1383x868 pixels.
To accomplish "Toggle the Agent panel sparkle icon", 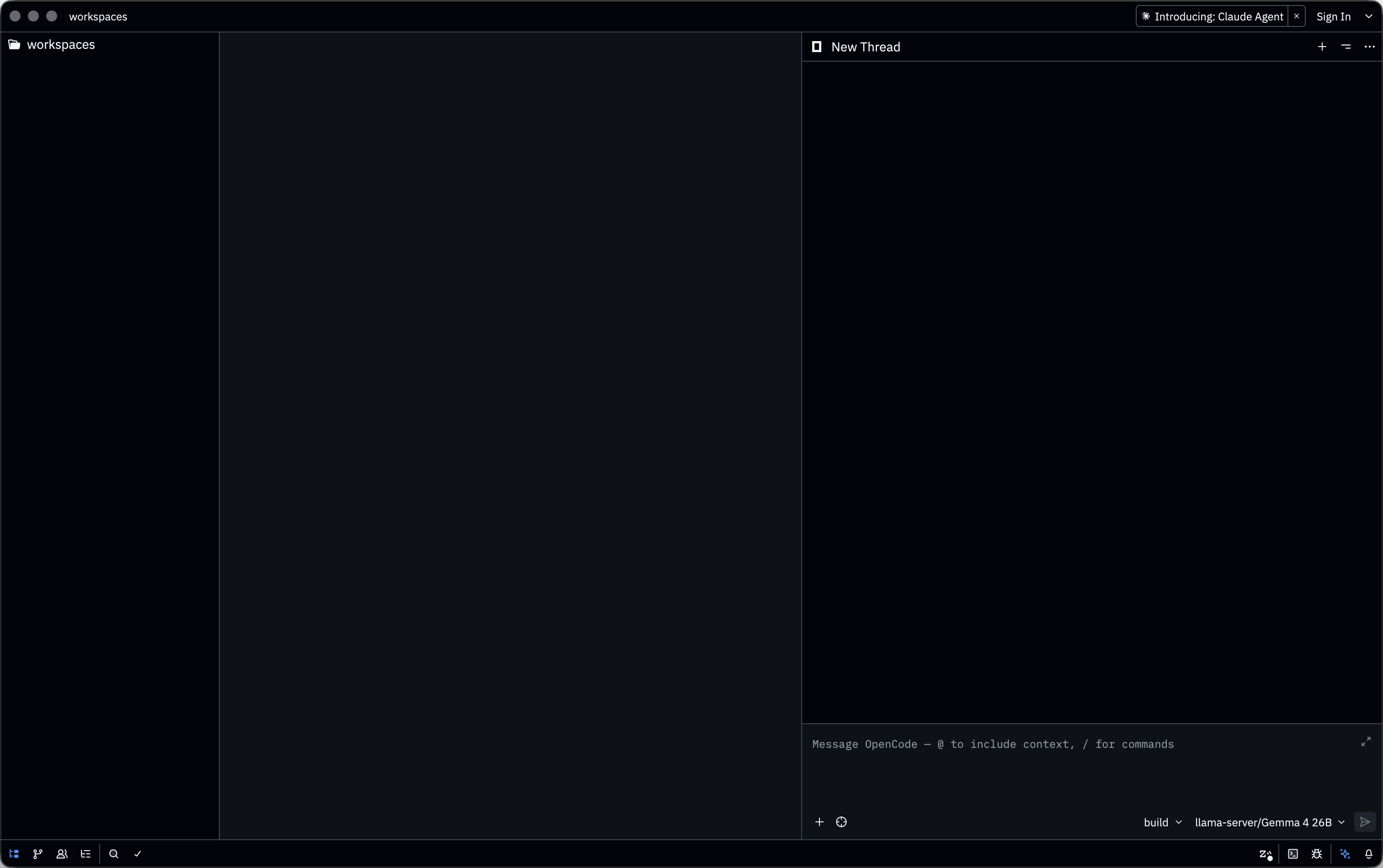I will 1345,854.
